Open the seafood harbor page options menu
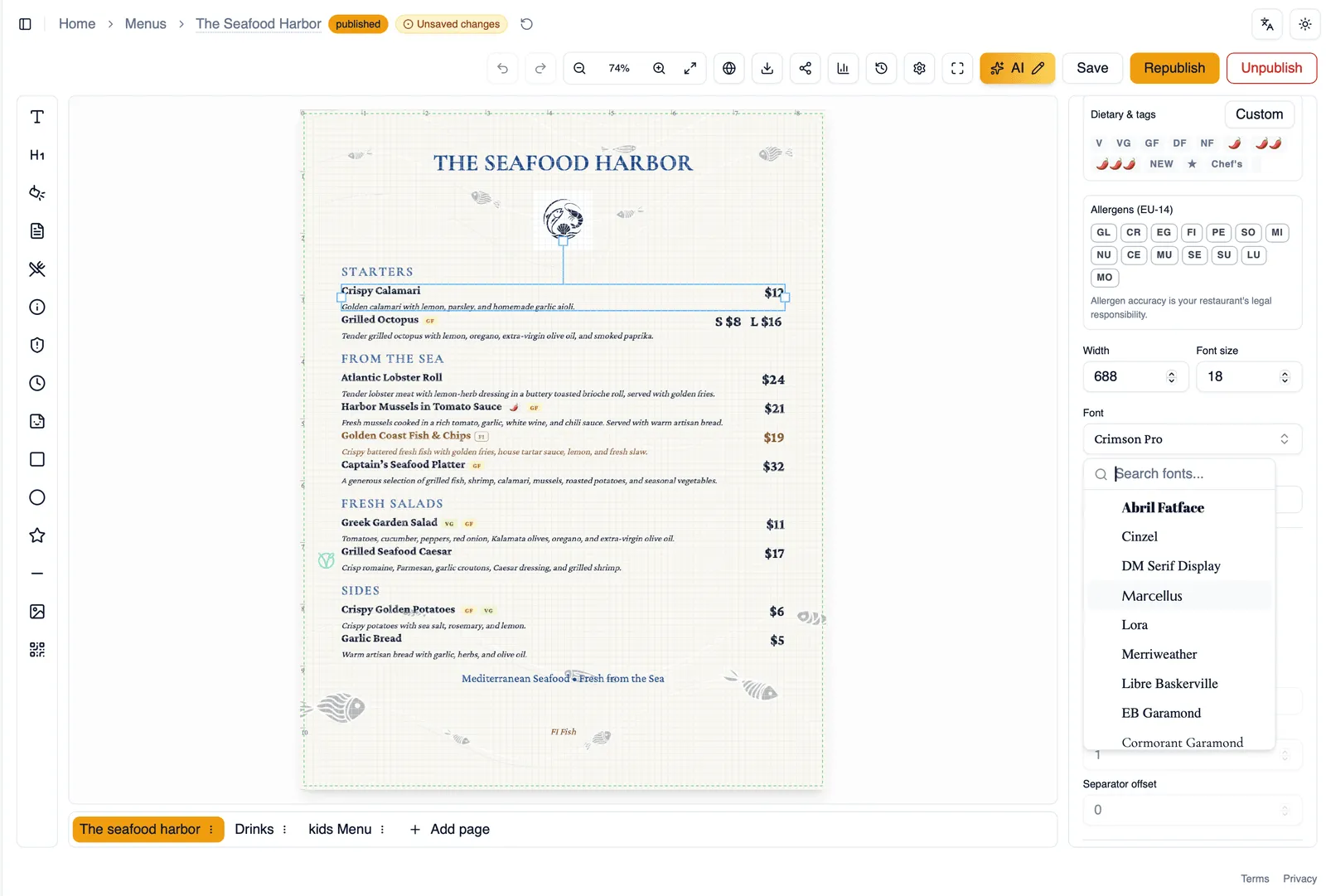Image resolution: width=1326 pixels, height=896 pixels. [x=211, y=830]
